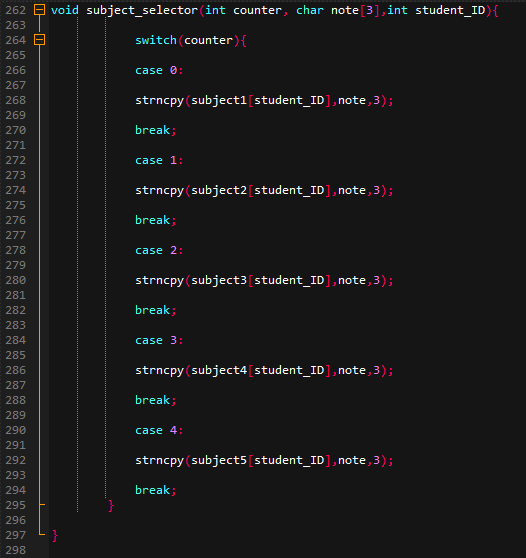Viewport: 526px width, 558px height.
Task: Place cursor on subject2 identifier
Action: click(219, 191)
